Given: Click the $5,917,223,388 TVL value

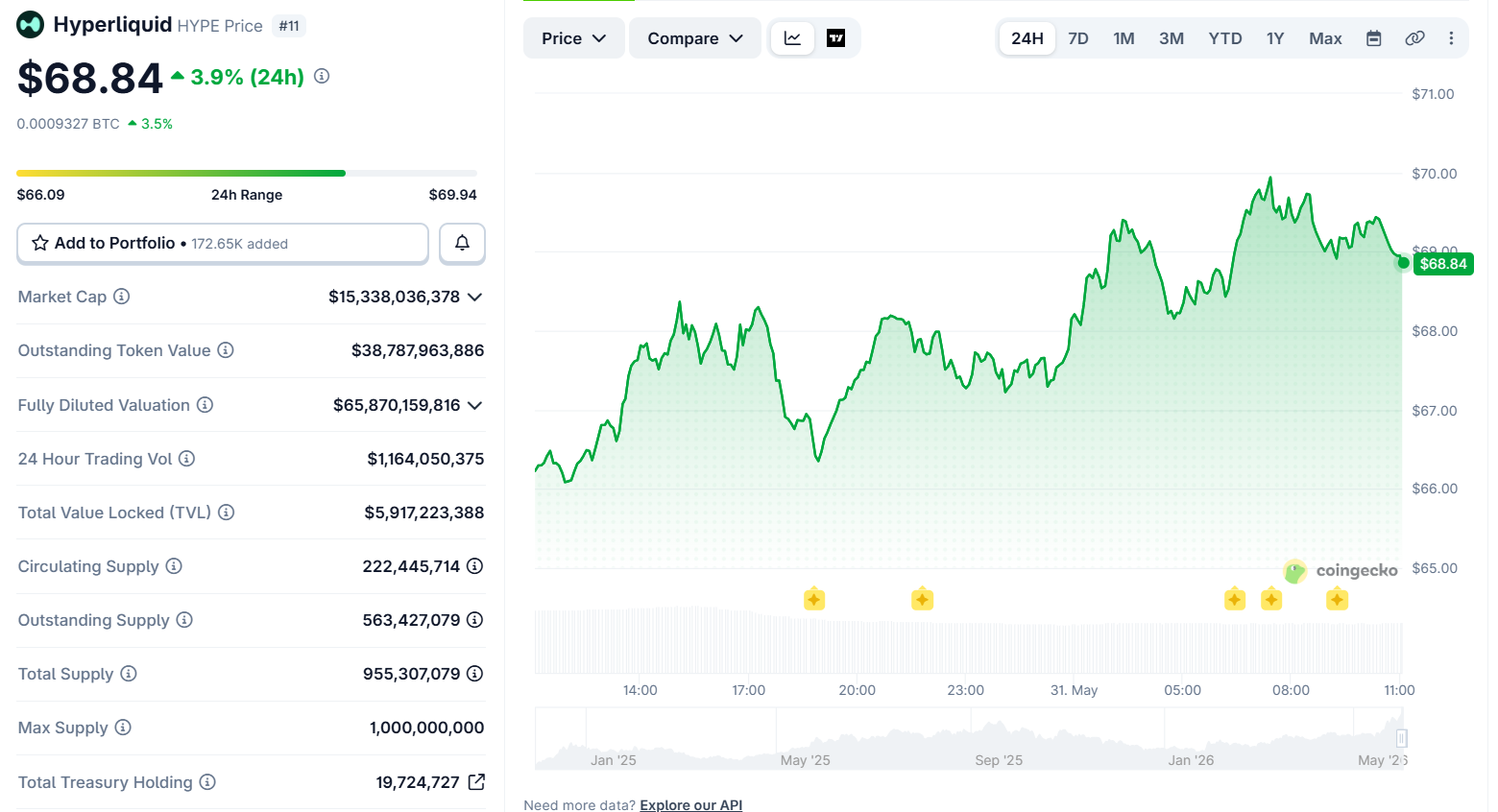Looking at the screenshot, I should tap(423, 513).
